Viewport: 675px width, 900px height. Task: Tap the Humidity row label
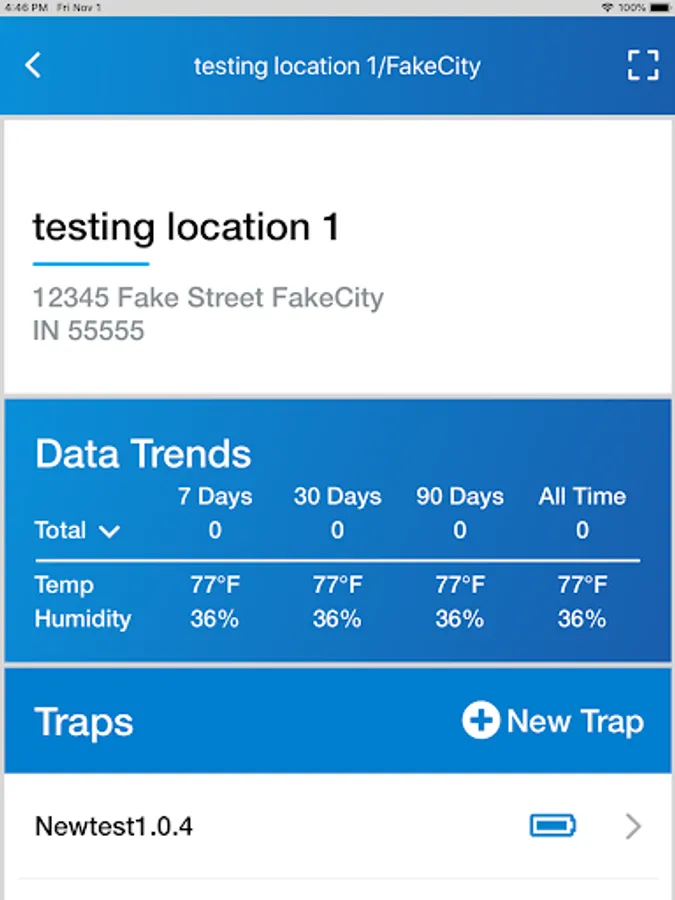pyautogui.click(x=83, y=619)
